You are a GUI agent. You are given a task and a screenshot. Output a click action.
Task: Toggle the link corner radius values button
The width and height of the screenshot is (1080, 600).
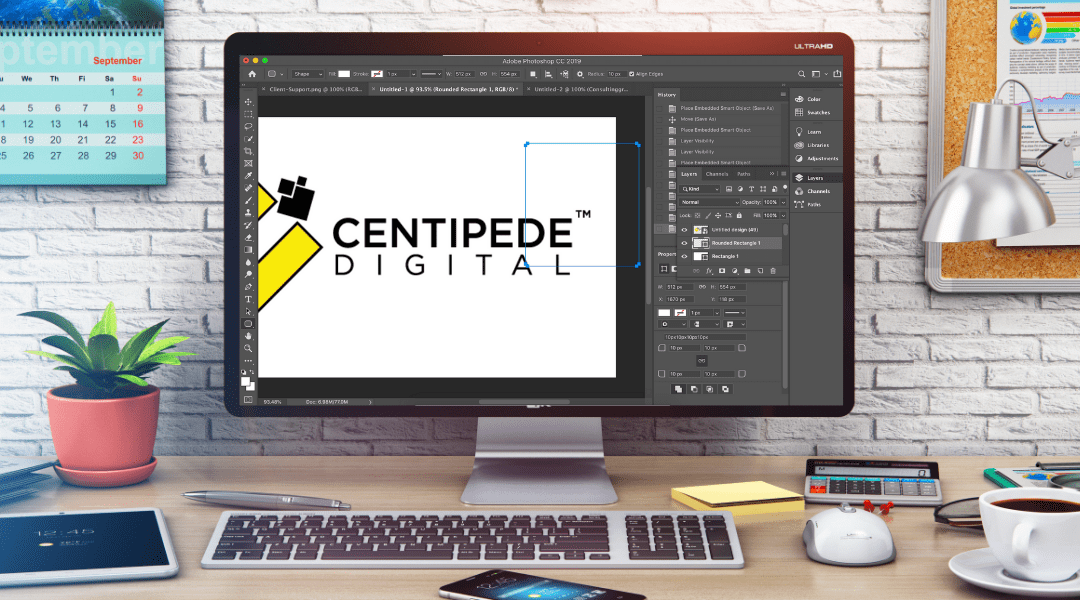(701, 361)
